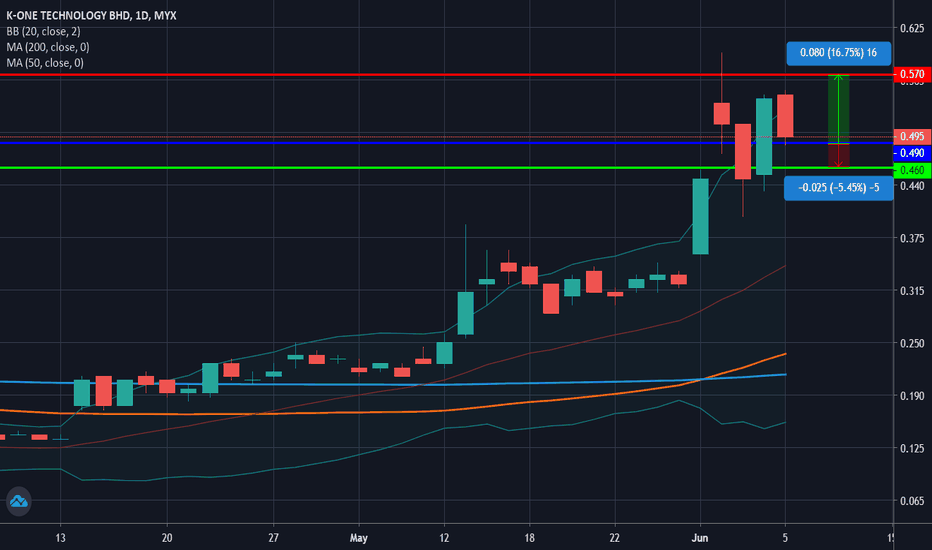Click the 12 date on time axis
Screen dimensions: 932x550
(444, 538)
